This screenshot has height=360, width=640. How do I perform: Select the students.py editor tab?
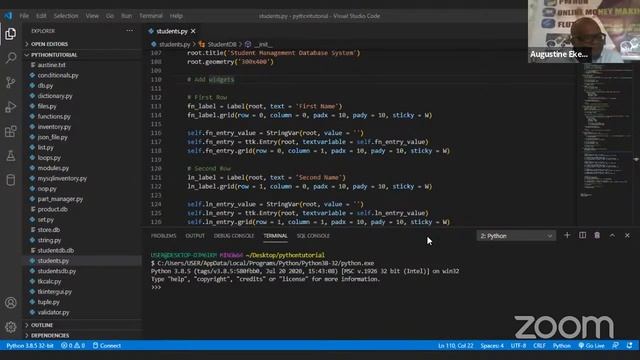point(172,31)
